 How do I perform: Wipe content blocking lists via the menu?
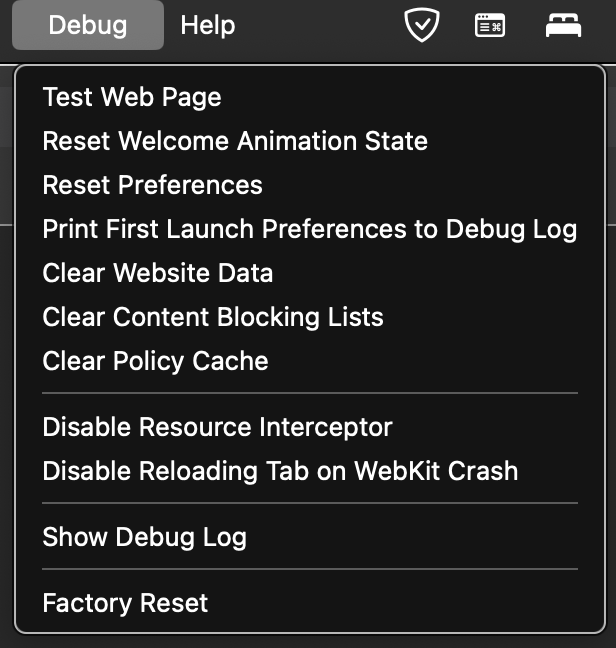pos(213,317)
